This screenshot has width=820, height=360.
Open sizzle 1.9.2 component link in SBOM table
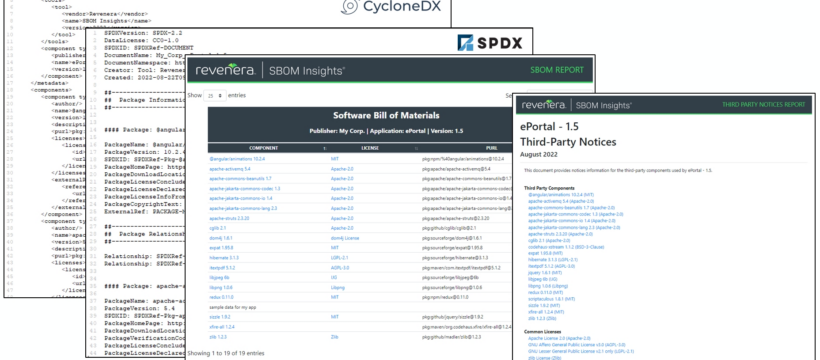tap(220, 317)
